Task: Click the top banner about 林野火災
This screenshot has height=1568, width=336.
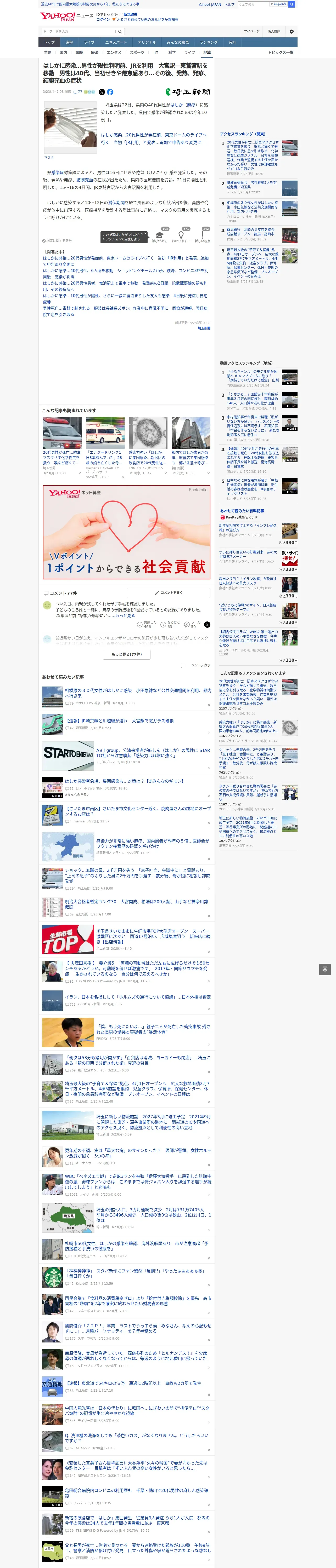Action: coord(90,4)
